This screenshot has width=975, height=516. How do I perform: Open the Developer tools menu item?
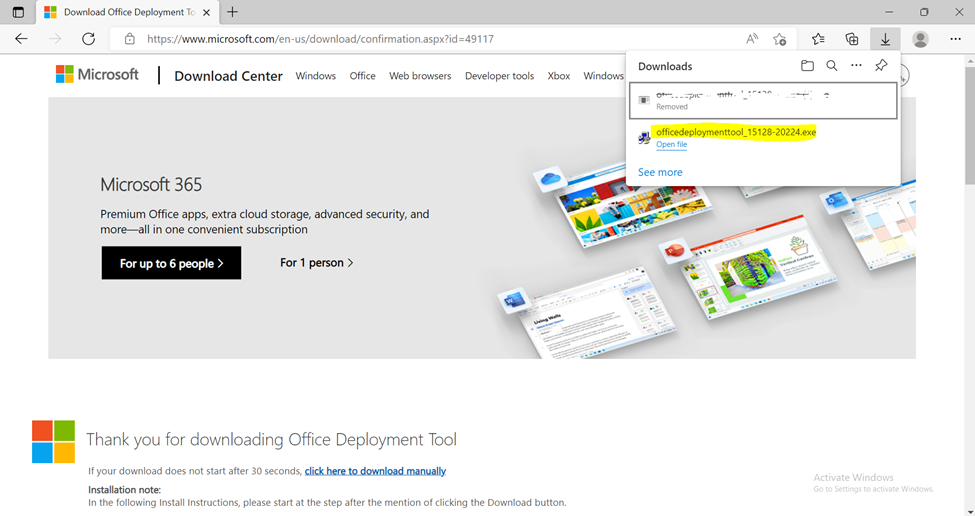pos(499,76)
